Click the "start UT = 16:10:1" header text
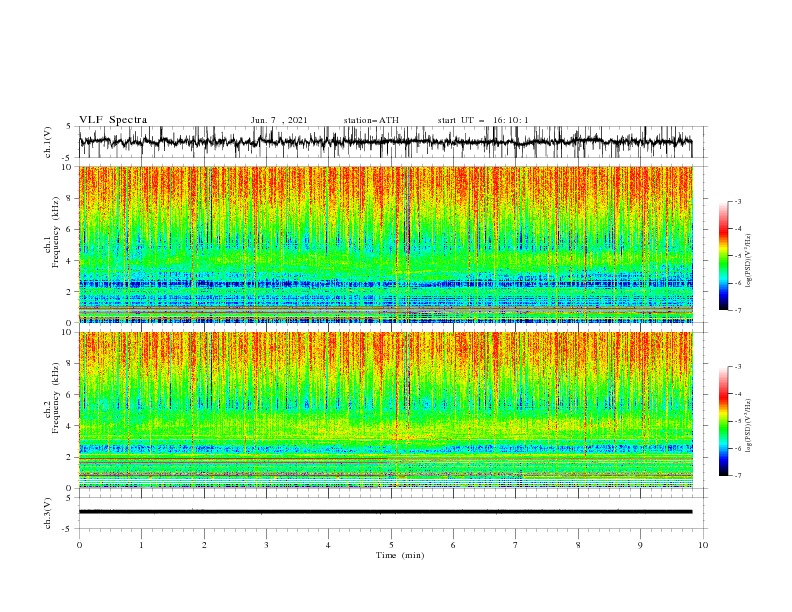 pyautogui.click(x=483, y=120)
